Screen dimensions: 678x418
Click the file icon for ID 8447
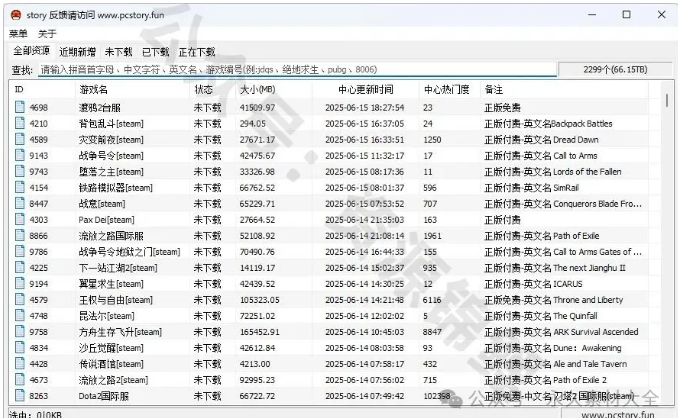[x=20, y=203]
